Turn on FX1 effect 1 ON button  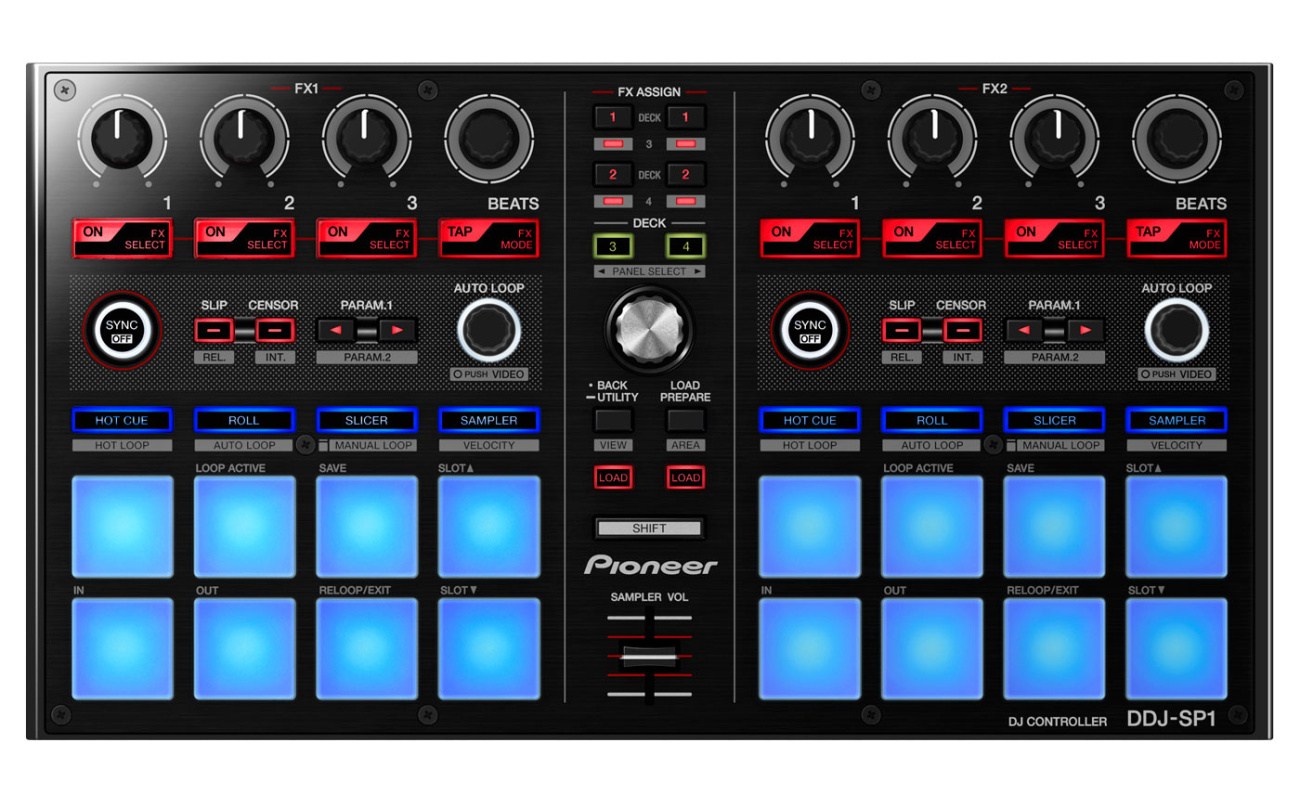(120, 238)
